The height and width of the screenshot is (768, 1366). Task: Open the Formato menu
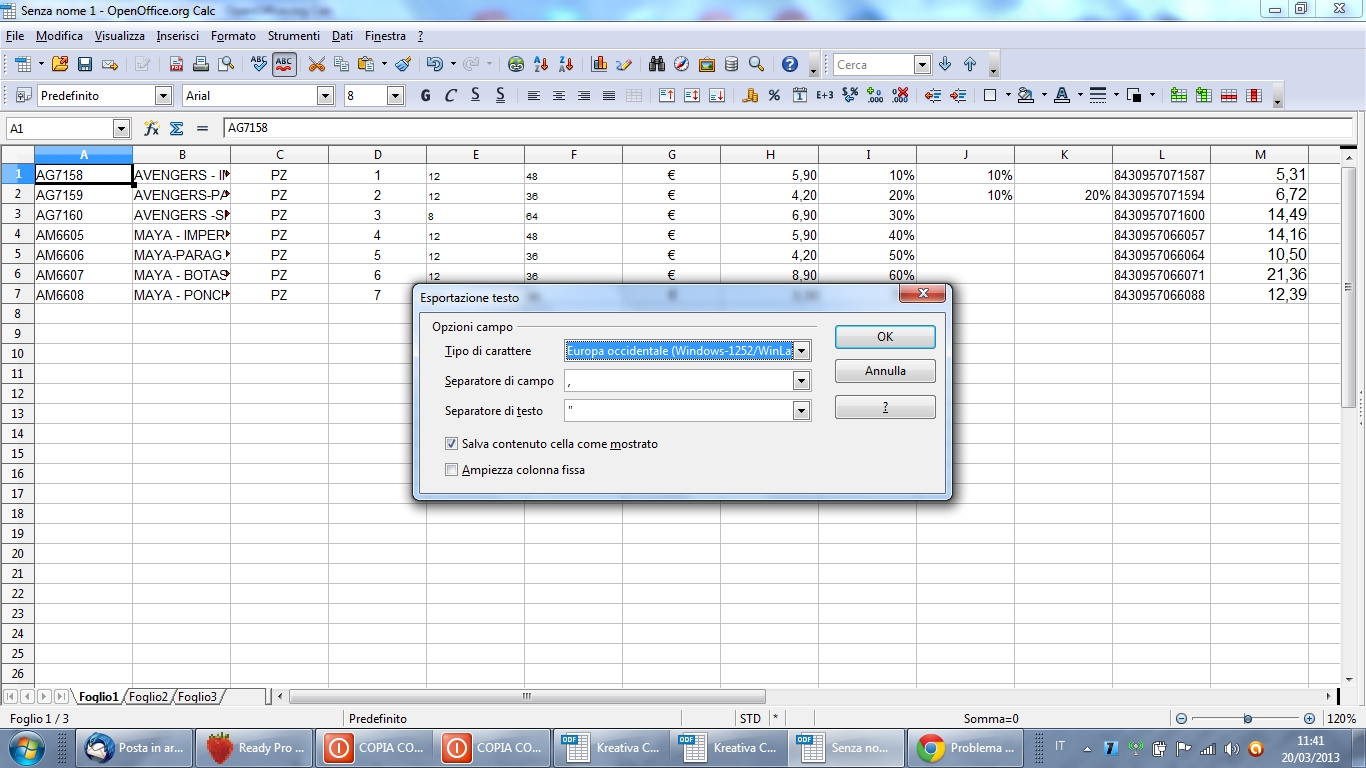[233, 36]
